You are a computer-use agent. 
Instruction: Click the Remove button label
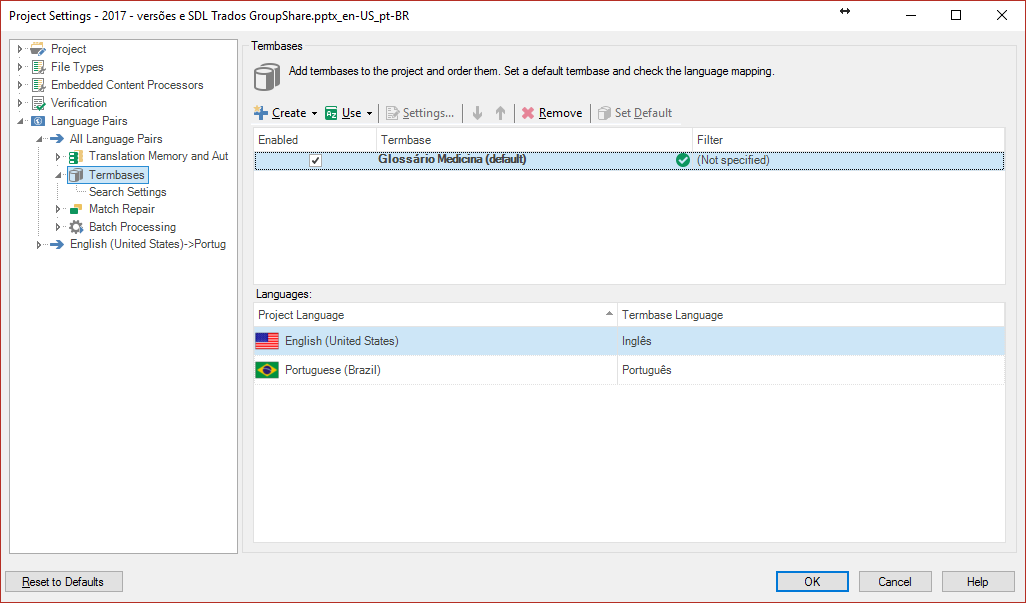click(560, 113)
